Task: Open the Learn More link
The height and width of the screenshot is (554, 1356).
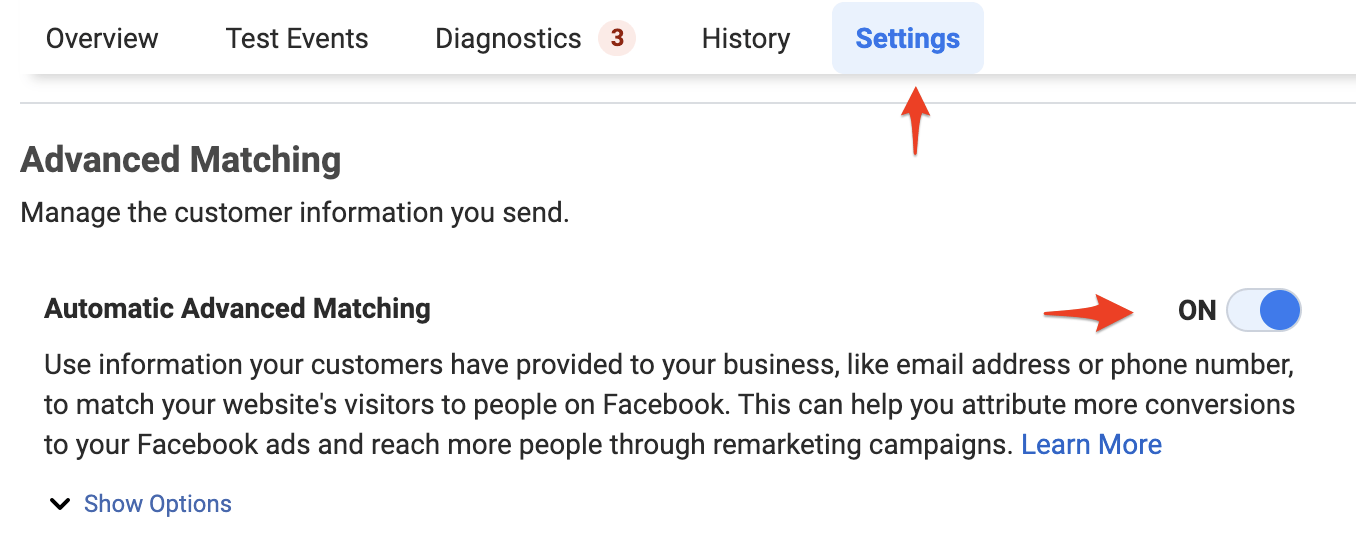Action: pos(1091,444)
